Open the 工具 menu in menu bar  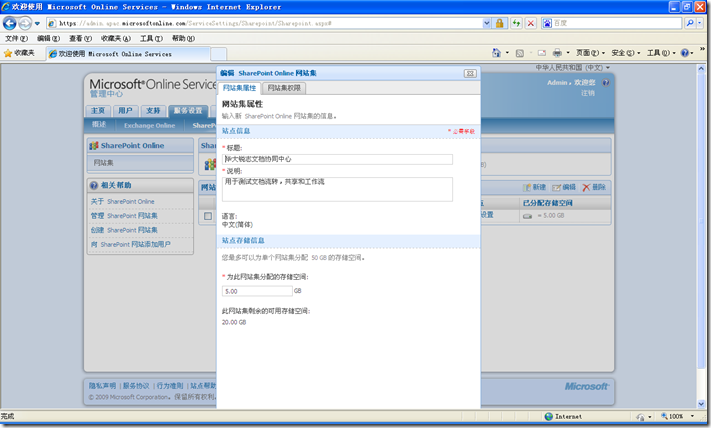(x=151, y=39)
